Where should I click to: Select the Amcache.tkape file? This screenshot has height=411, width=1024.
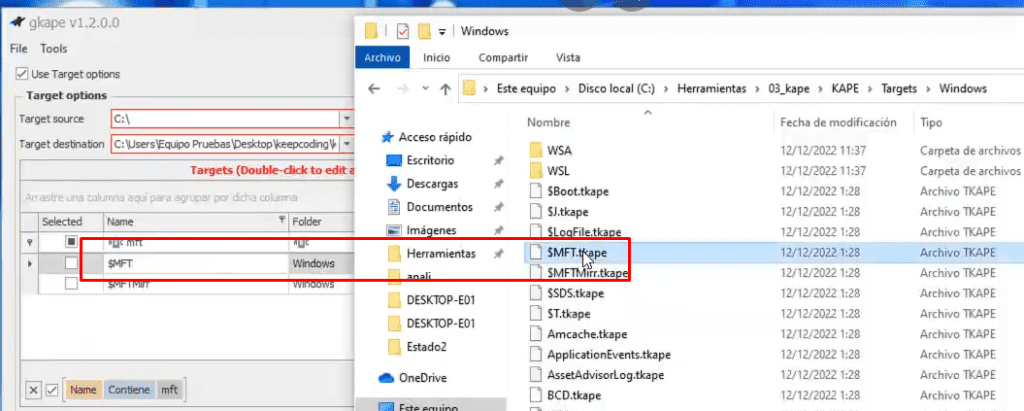(x=587, y=334)
